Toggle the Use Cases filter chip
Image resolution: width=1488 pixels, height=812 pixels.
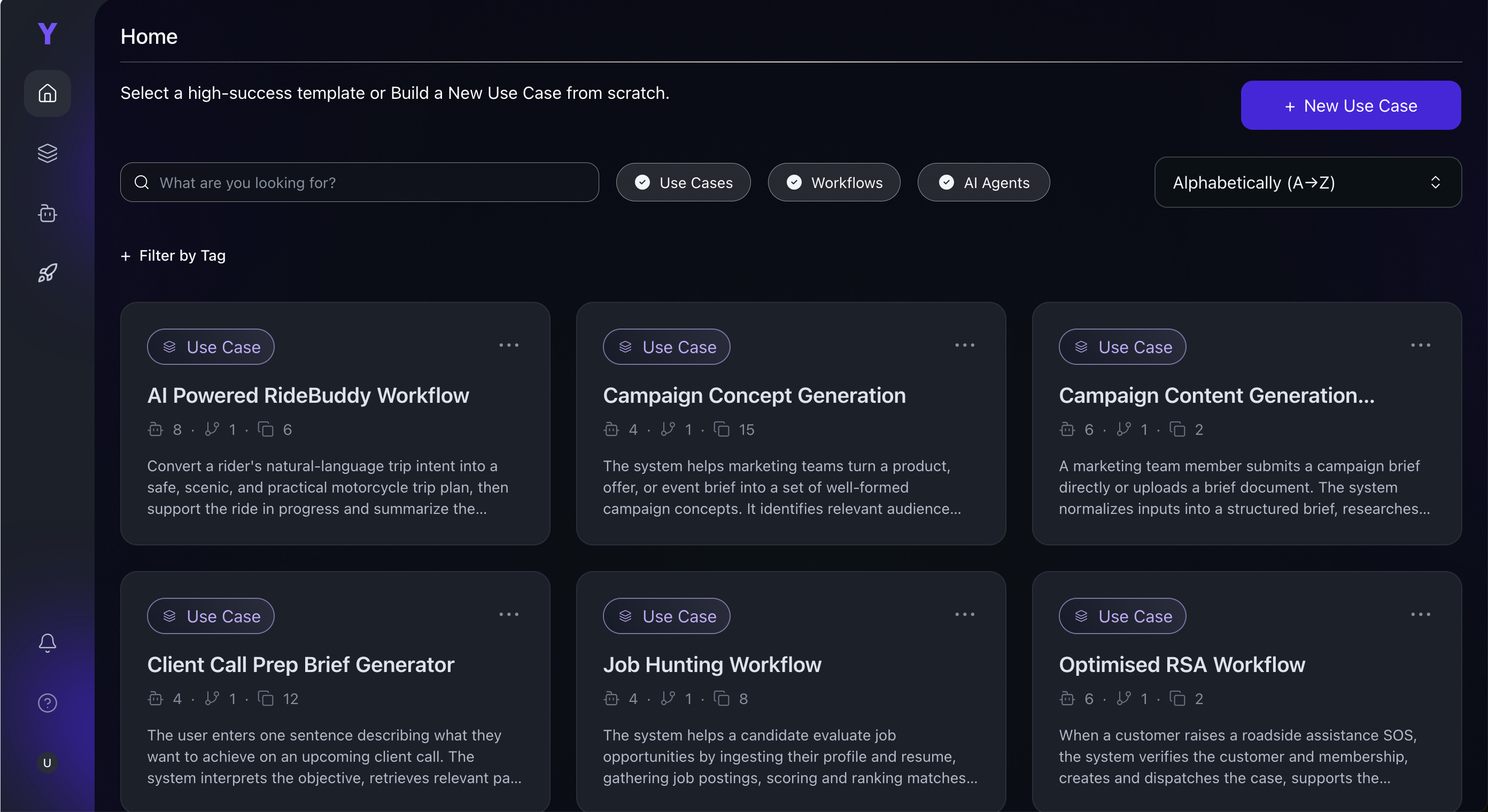(x=684, y=183)
